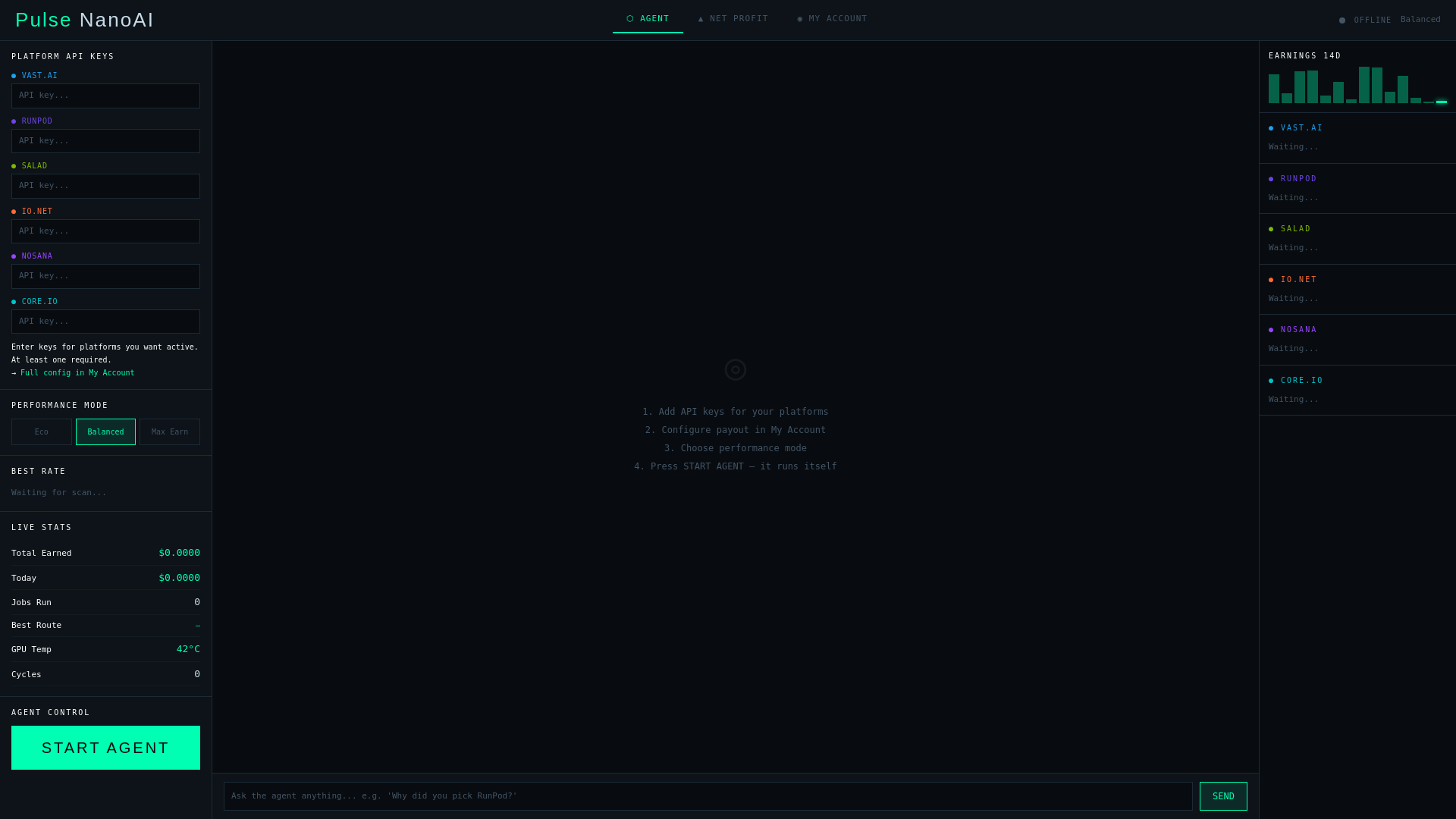Click the Performance Mode heading
Image resolution: width=1456 pixels, height=819 pixels.
pyautogui.click(x=60, y=406)
